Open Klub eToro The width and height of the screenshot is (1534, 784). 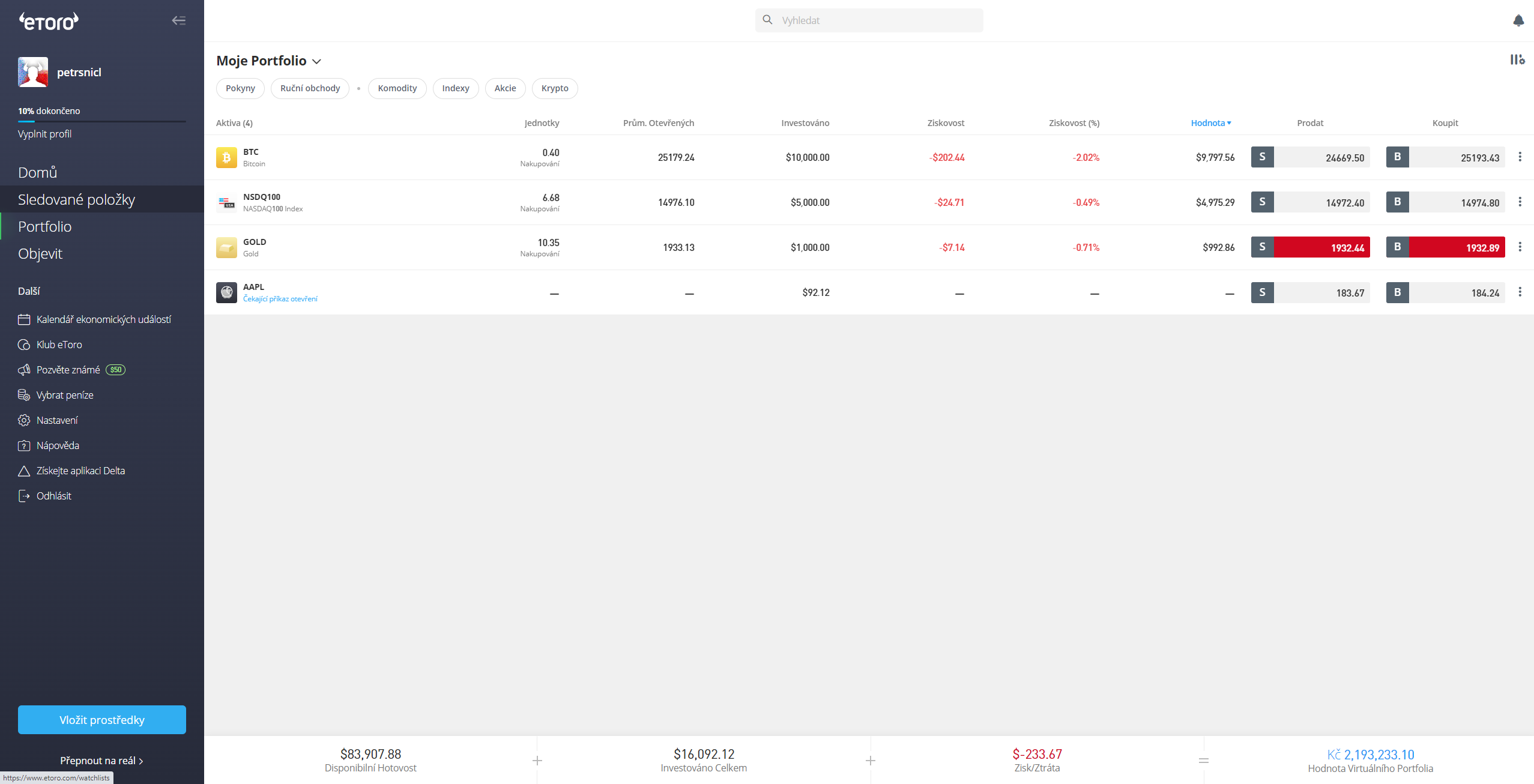[59, 345]
